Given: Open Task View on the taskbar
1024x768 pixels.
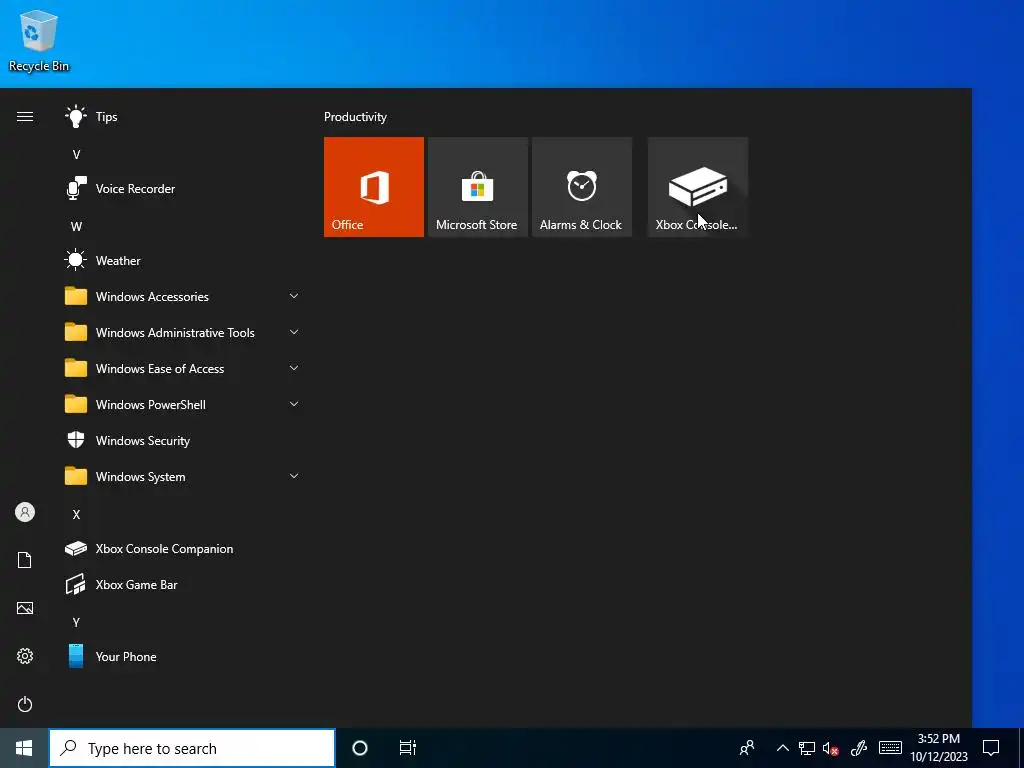Looking at the screenshot, I should (408, 748).
